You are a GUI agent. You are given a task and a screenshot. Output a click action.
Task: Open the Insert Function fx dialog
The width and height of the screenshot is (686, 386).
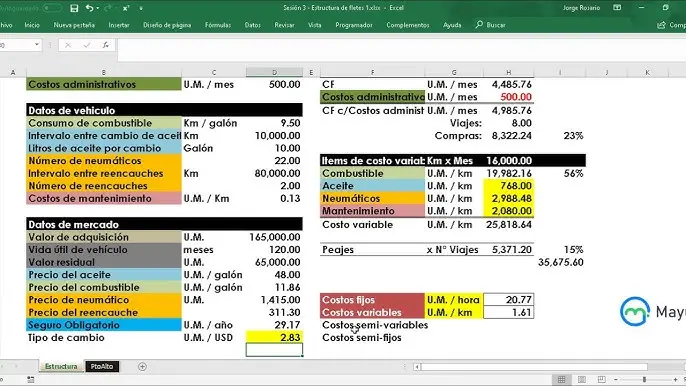tap(105, 45)
